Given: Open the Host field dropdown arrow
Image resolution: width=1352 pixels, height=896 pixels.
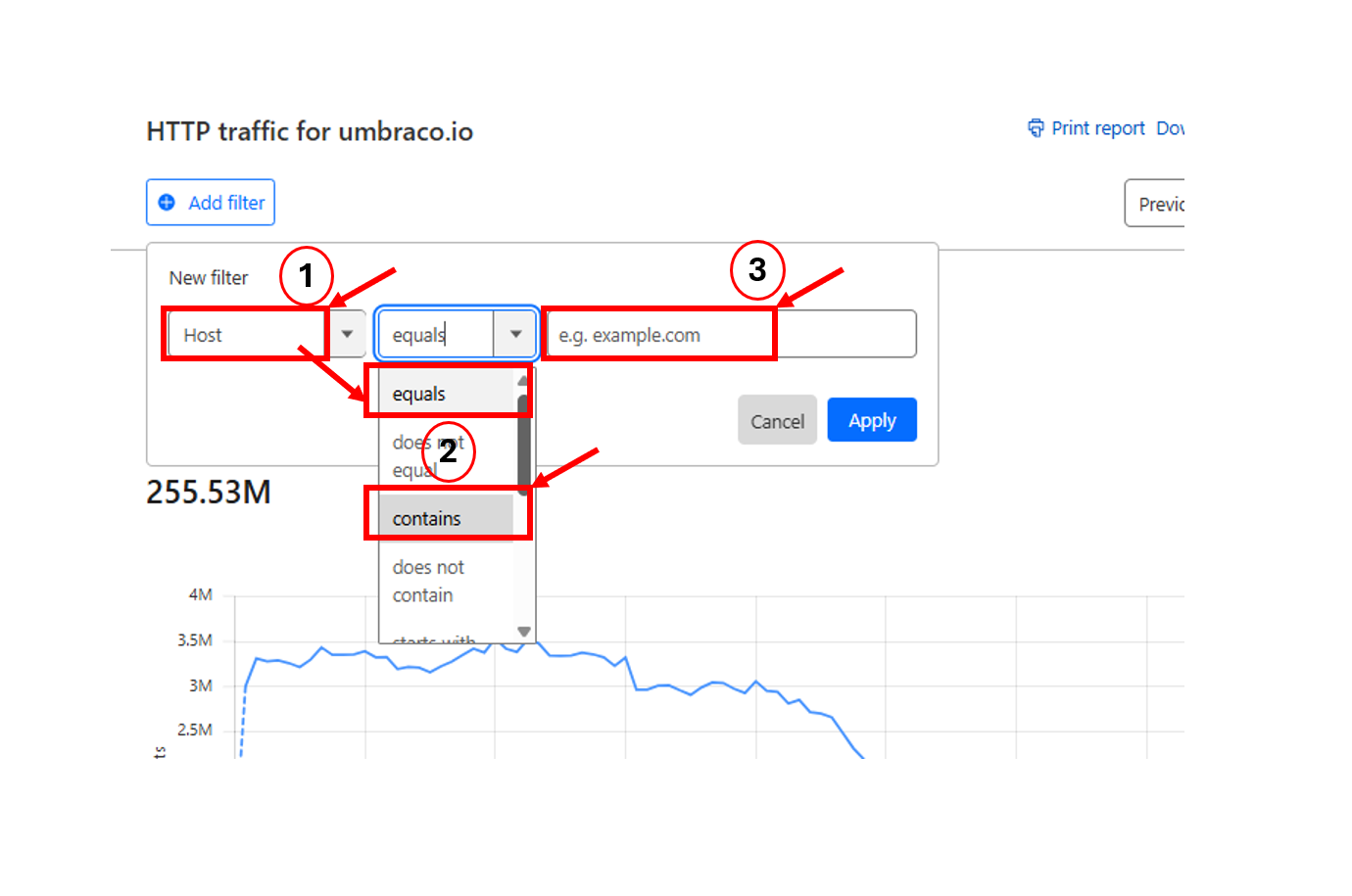Looking at the screenshot, I should point(347,334).
